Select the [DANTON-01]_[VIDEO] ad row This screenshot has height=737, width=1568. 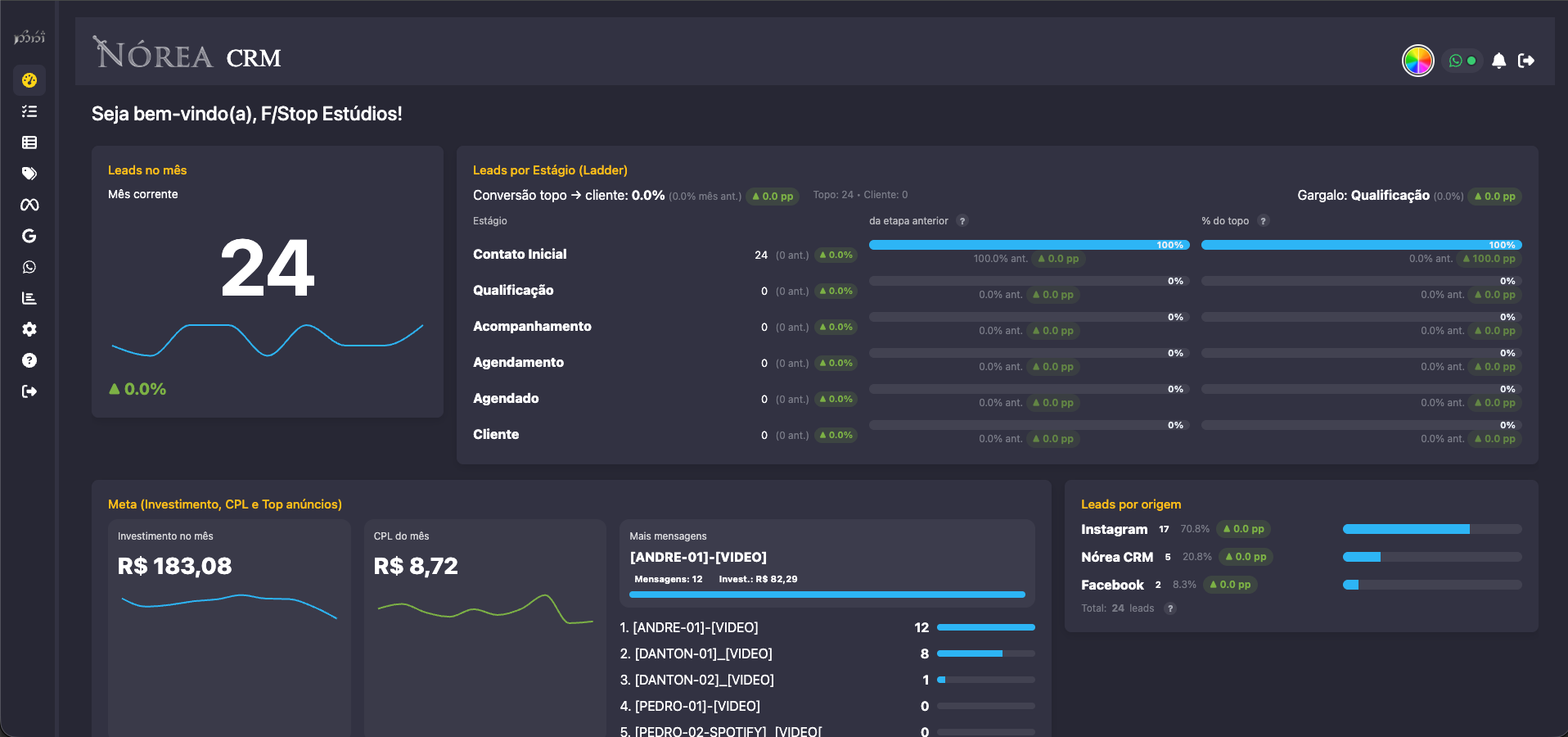(703, 653)
